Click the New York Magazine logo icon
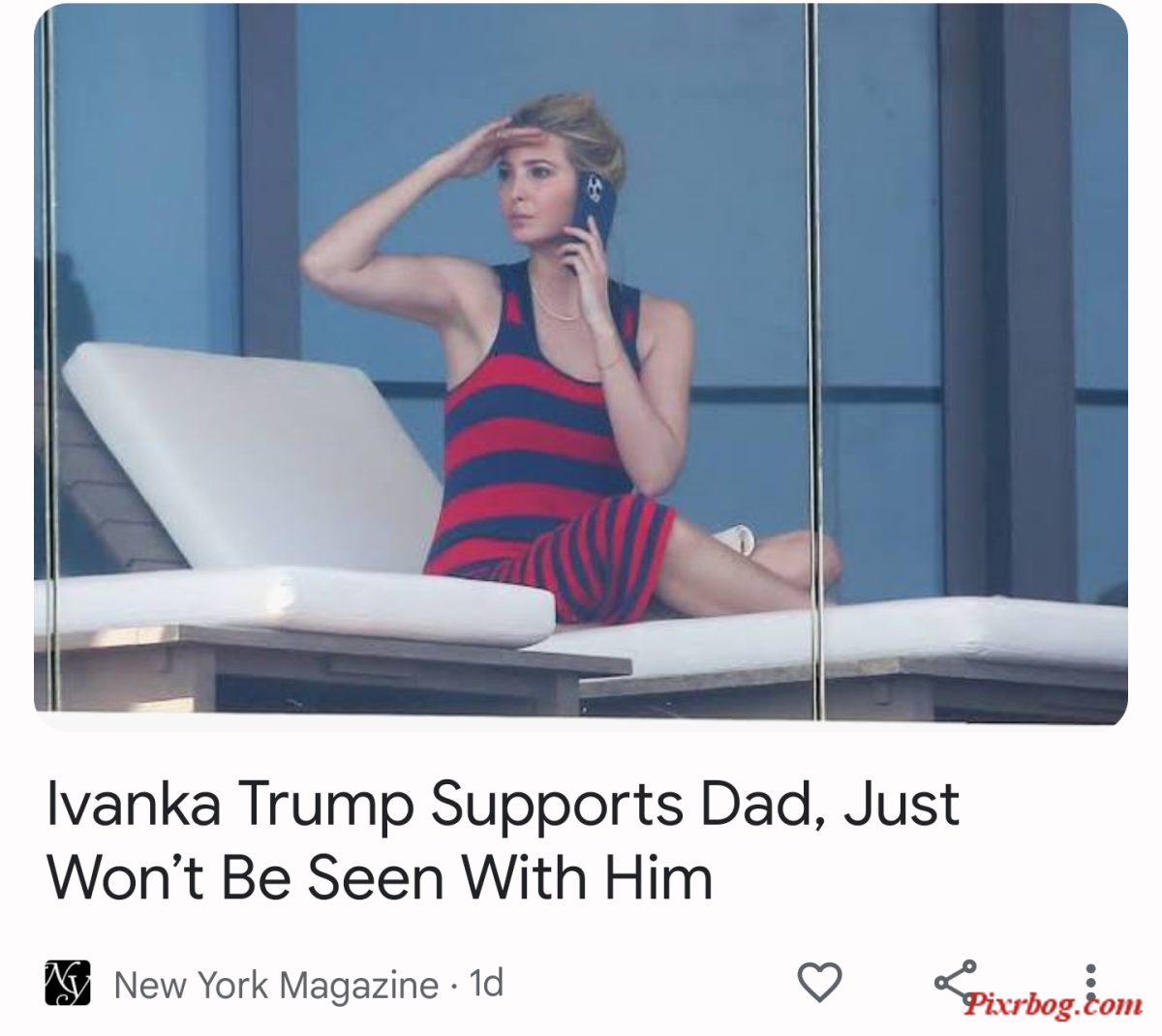This screenshot has height=1036, width=1162. pyautogui.click(x=68, y=983)
